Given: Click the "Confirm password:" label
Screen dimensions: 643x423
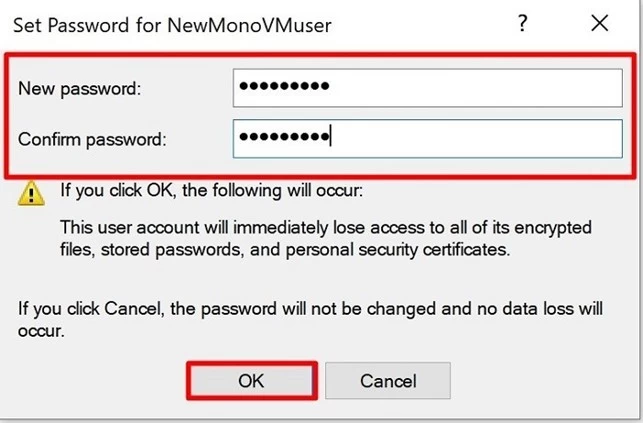Looking at the screenshot, I should click(92, 139).
